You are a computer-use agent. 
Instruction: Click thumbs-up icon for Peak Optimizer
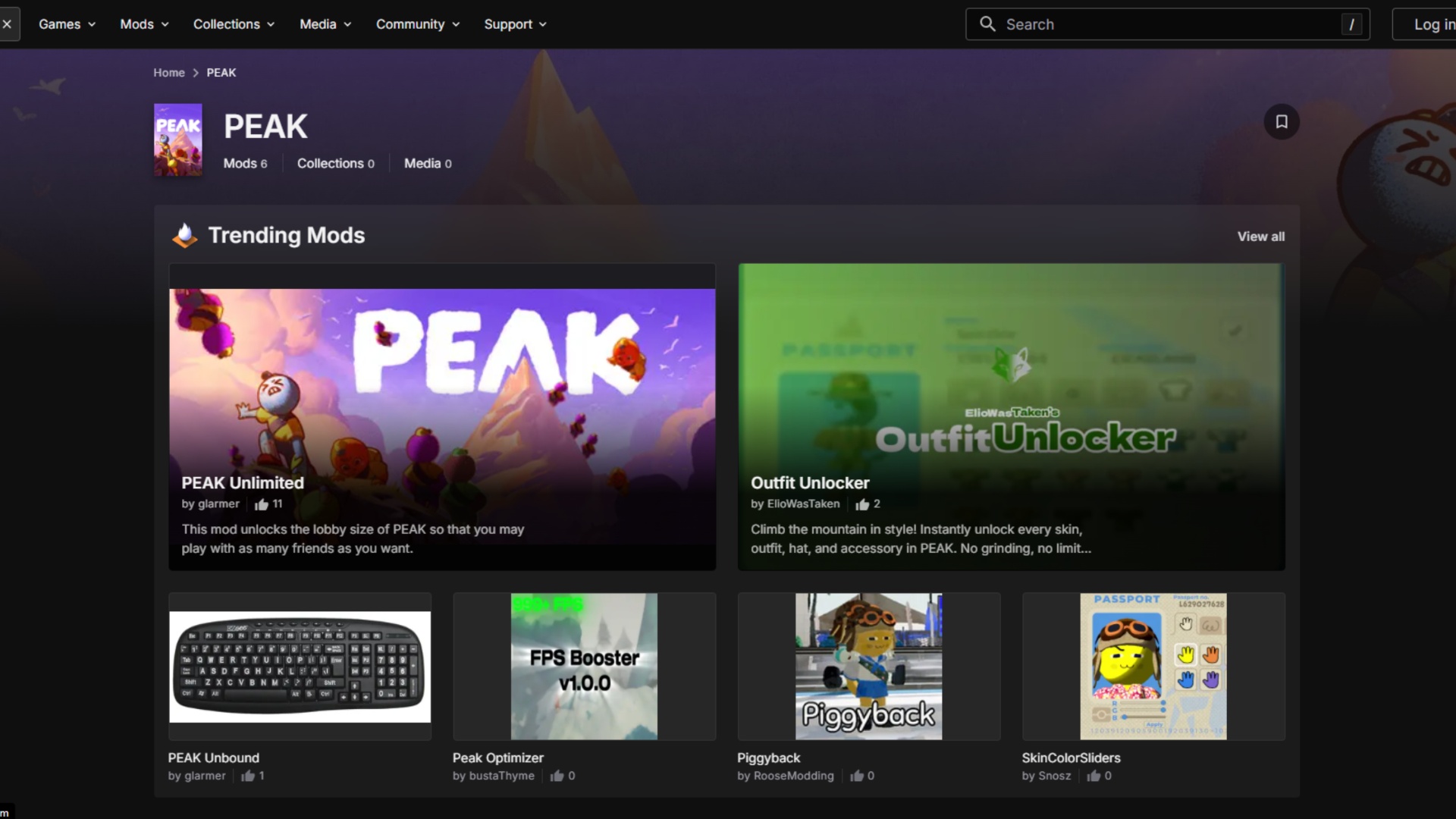point(557,776)
